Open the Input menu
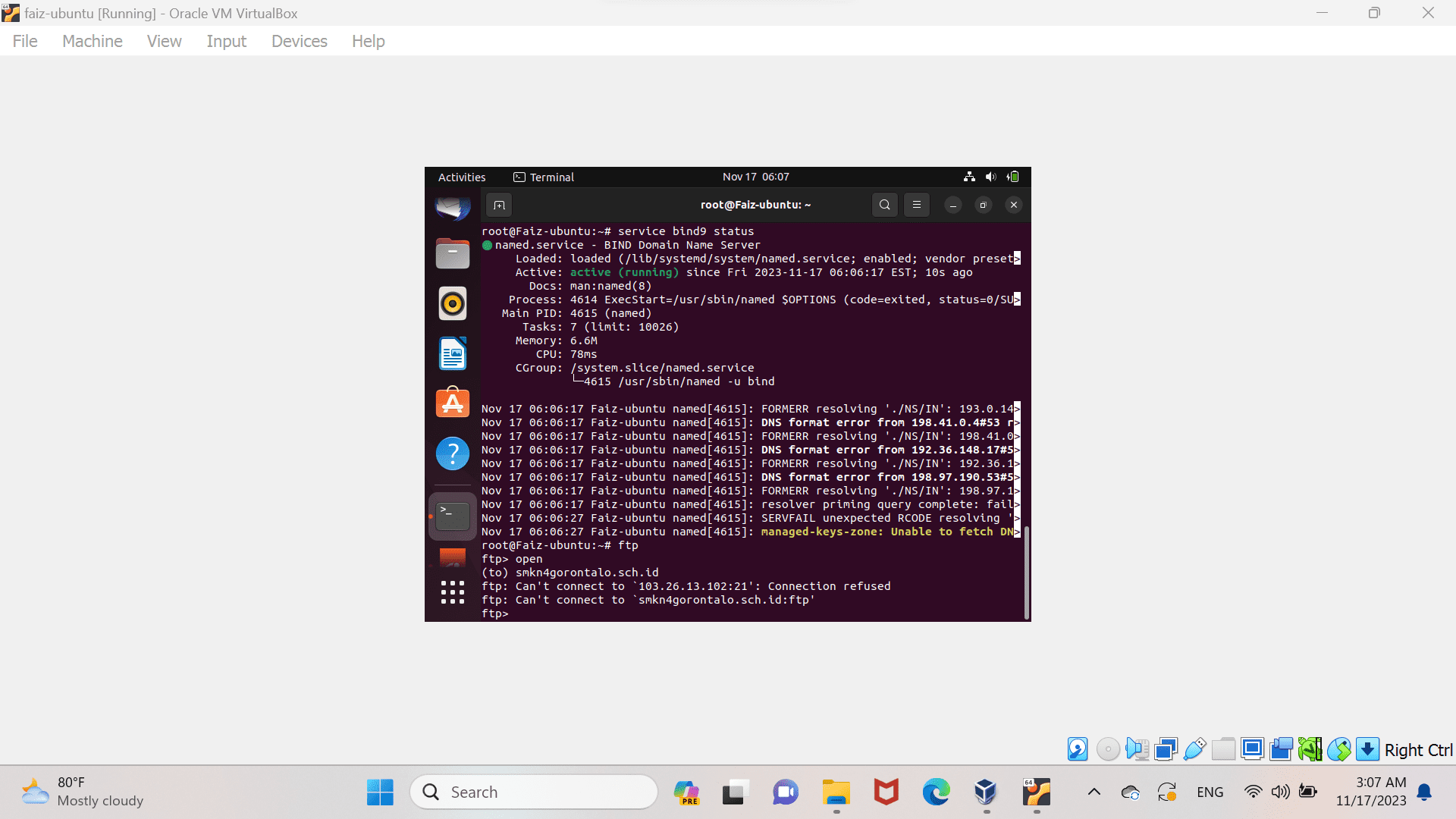This screenshot has width=1456, height=819. coord(226,41)
